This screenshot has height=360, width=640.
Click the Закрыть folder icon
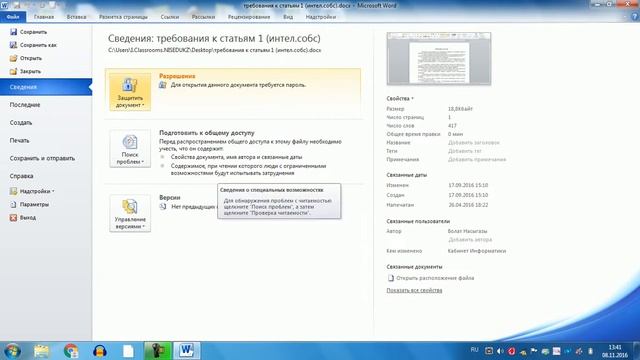13,71
